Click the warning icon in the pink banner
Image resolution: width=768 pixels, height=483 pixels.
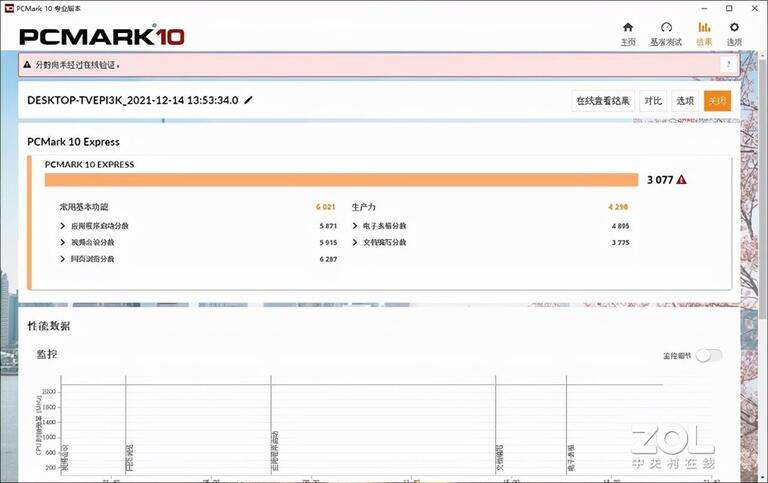[27, 64]
